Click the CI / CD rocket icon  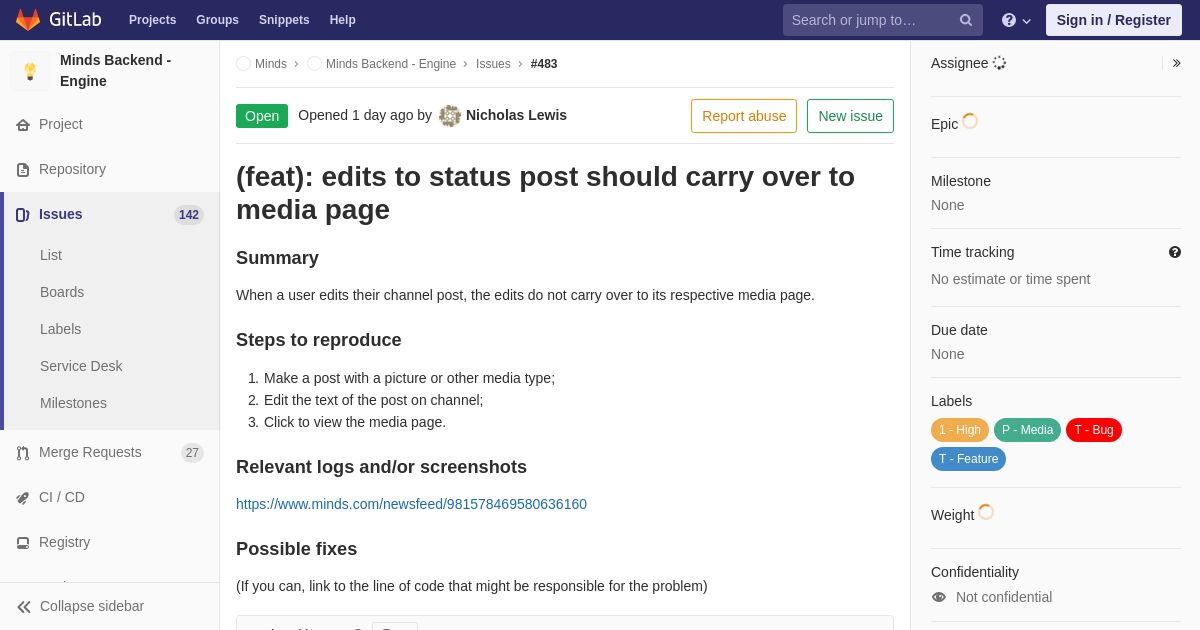(x=23, y=498)
